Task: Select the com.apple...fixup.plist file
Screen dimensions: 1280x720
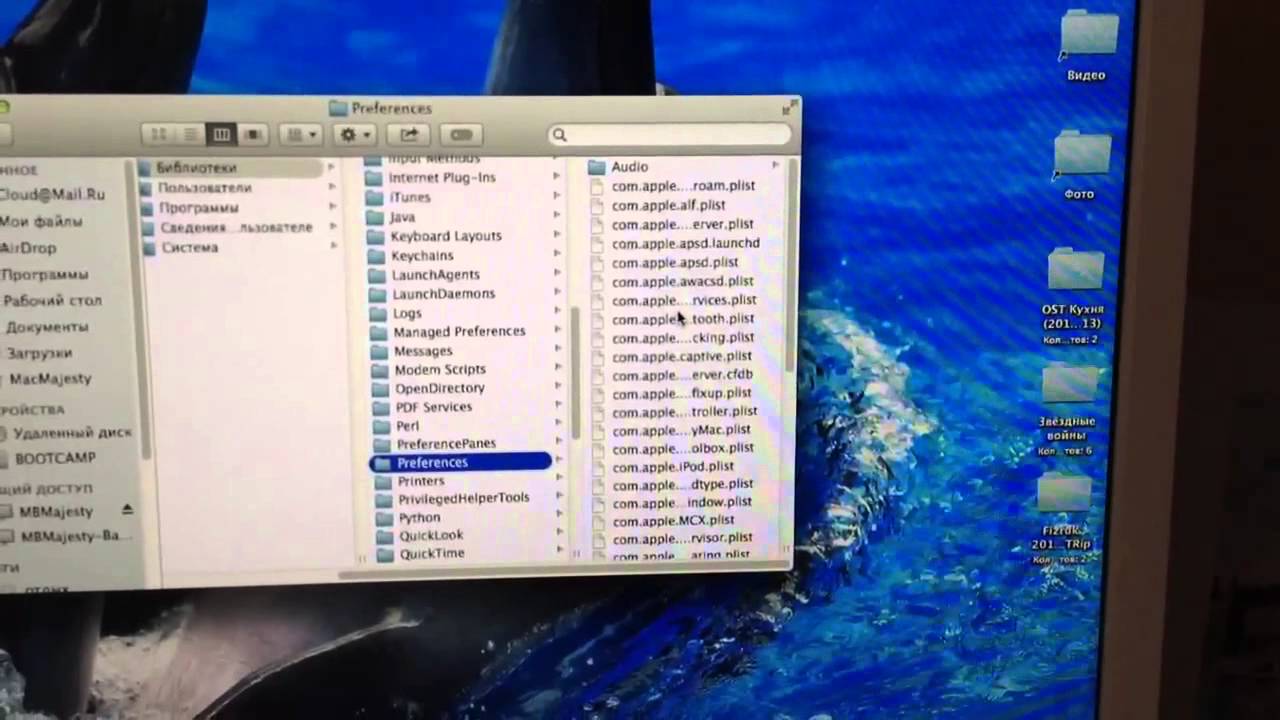Action: pos(684,393)
